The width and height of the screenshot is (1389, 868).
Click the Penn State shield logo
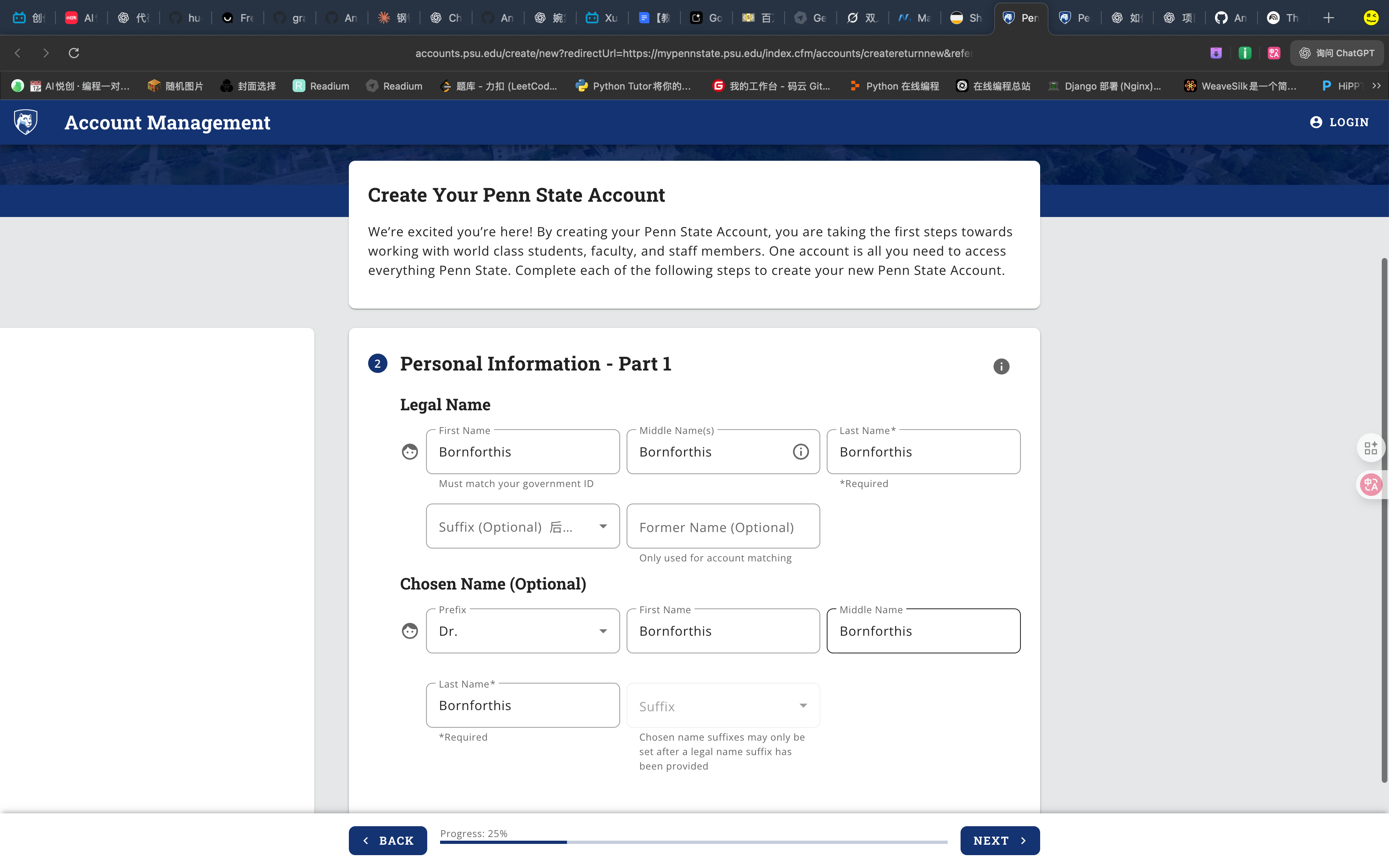(26, 122)
